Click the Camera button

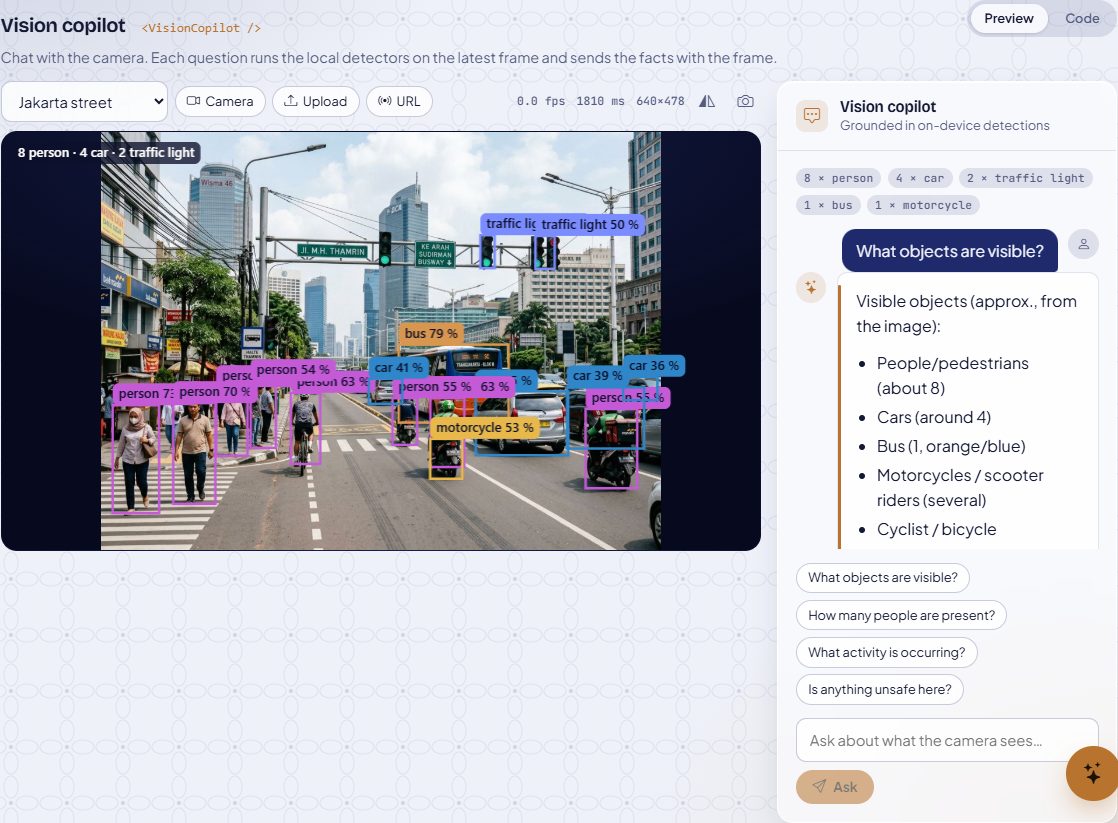[x=220, y=101]
